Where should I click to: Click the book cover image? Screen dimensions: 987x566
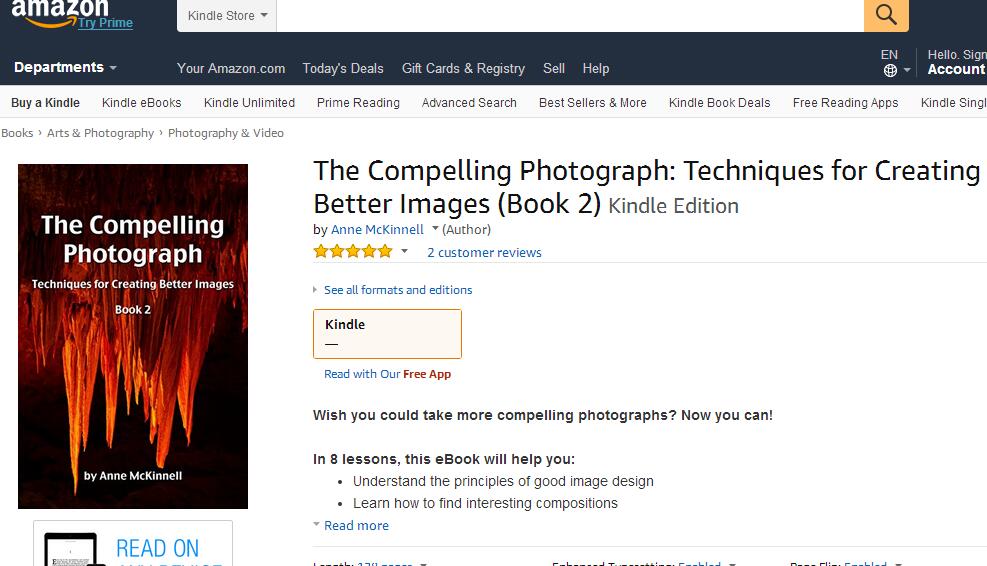(x=133, y=336)
